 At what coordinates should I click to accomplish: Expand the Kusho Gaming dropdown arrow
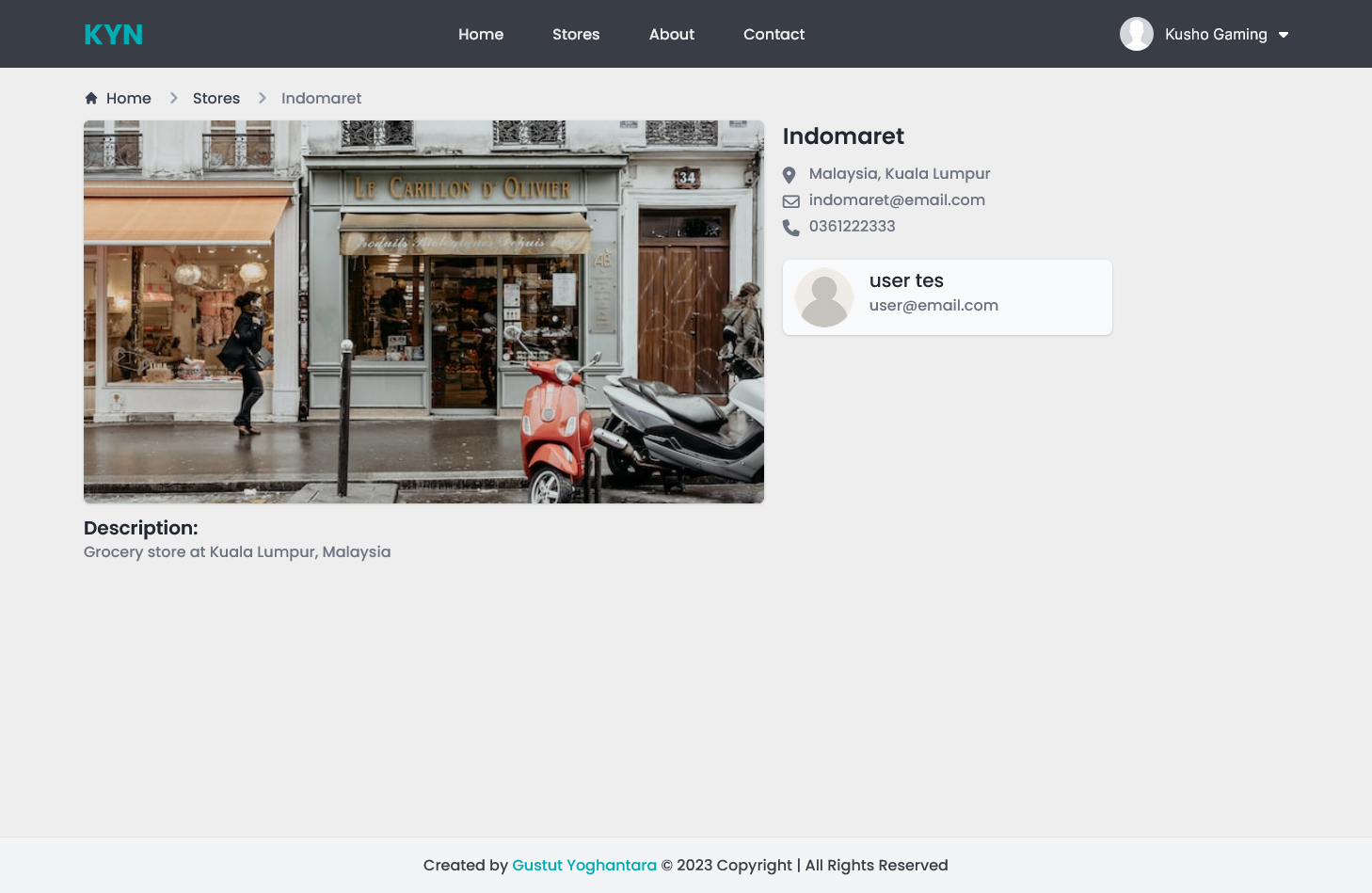point(1284,35)
